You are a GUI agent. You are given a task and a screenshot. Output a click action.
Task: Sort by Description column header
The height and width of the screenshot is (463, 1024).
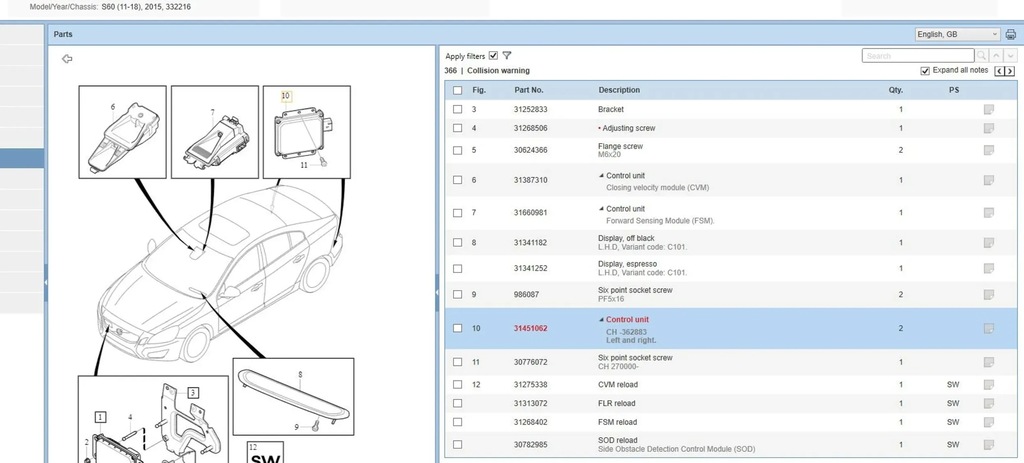coord(619,90)
